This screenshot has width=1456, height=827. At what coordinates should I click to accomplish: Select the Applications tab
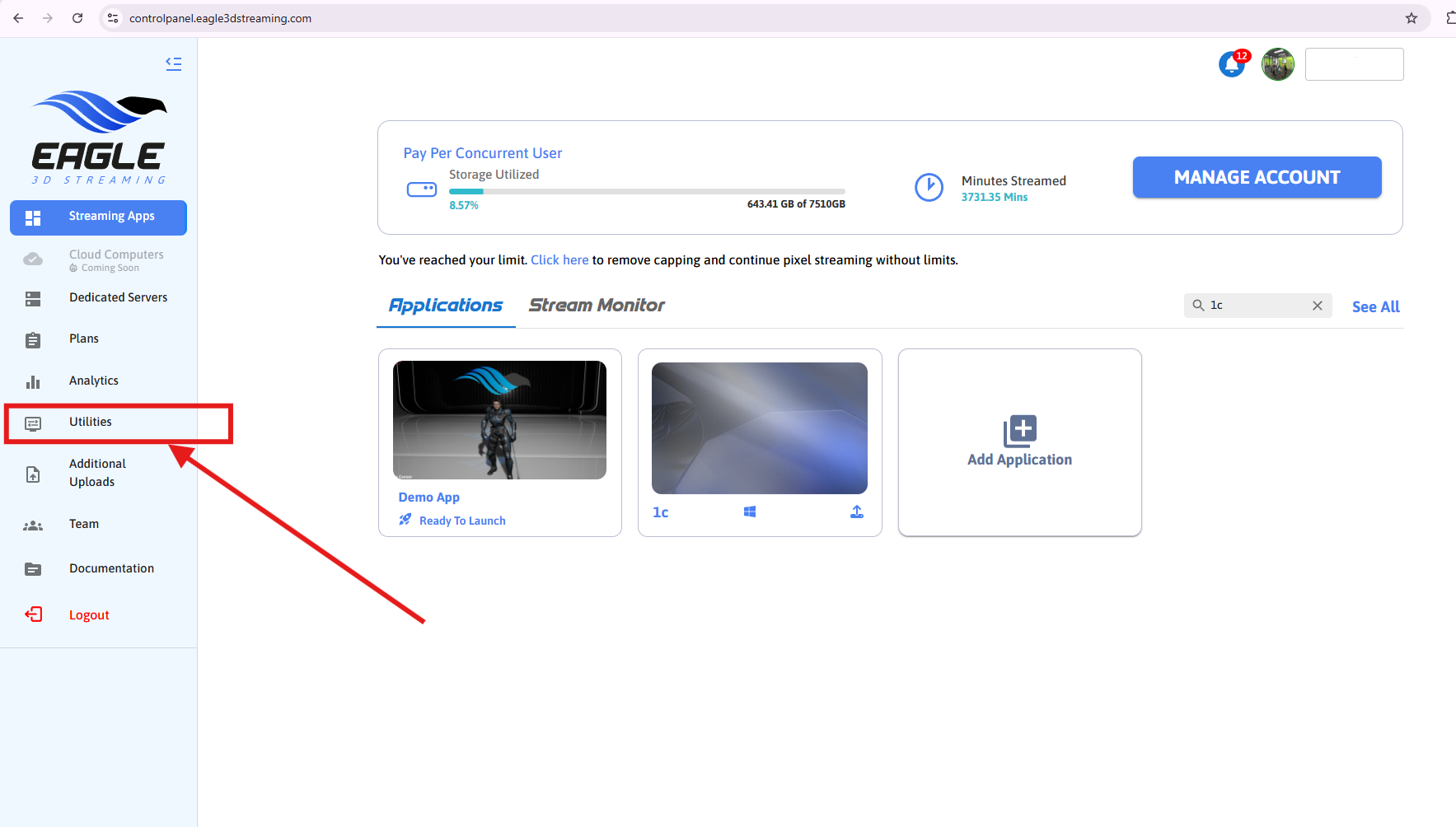pyautogui.click(x=446, y=306)
